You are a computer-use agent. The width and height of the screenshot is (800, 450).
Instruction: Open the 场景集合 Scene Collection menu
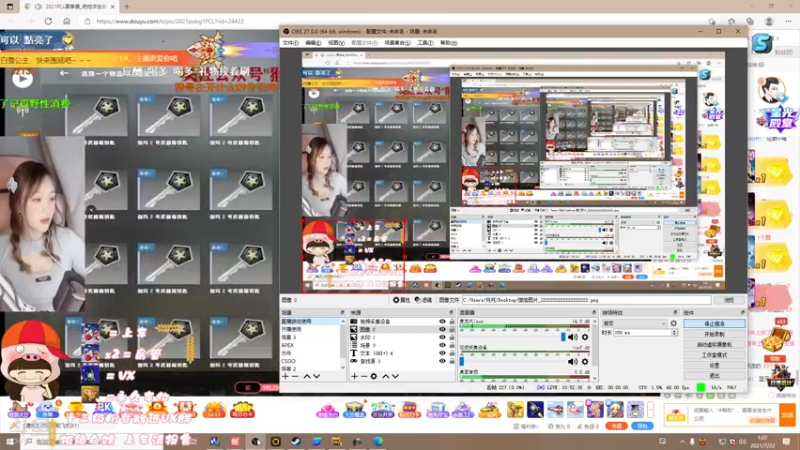click(x=397, y=43)
